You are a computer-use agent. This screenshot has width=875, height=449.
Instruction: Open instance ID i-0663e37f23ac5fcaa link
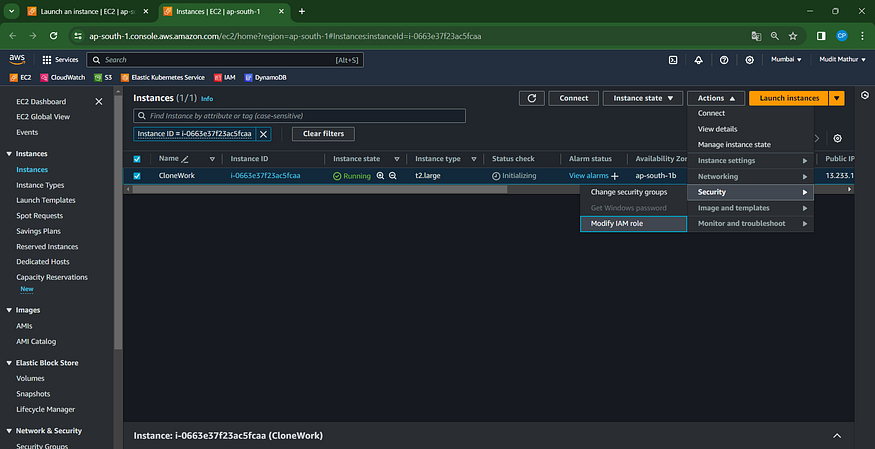click(x=265, y=176)
